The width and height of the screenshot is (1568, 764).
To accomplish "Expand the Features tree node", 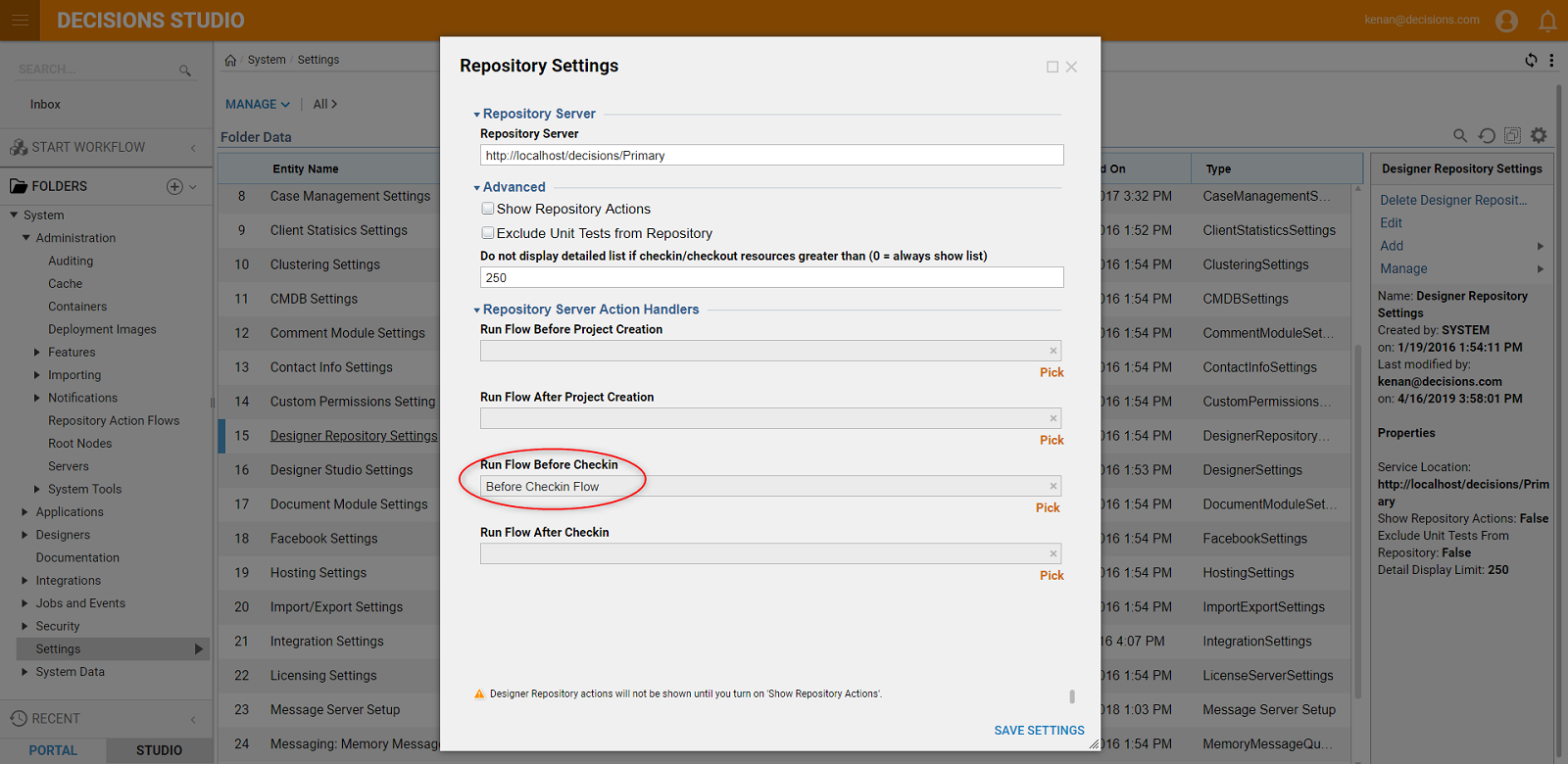I will coord(37,352).
